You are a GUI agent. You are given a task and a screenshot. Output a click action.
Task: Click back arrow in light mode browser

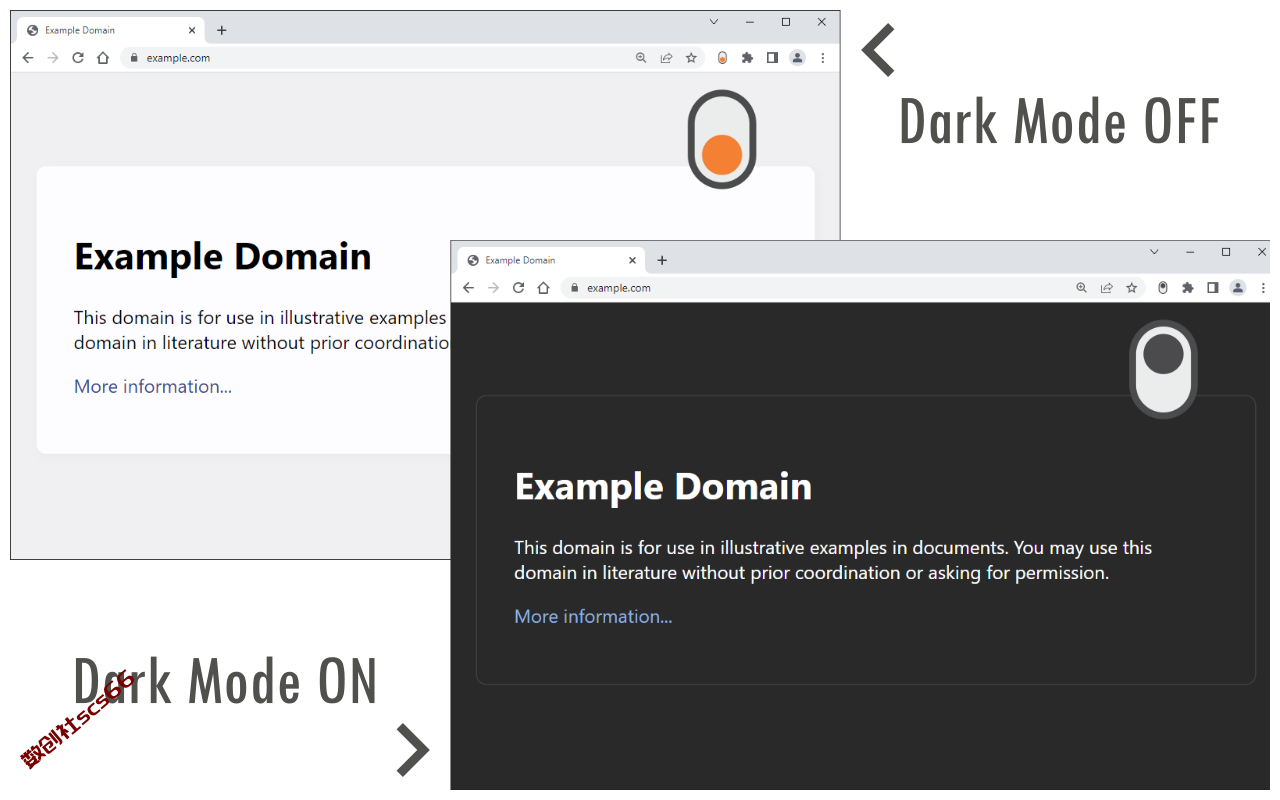point(28,58)
